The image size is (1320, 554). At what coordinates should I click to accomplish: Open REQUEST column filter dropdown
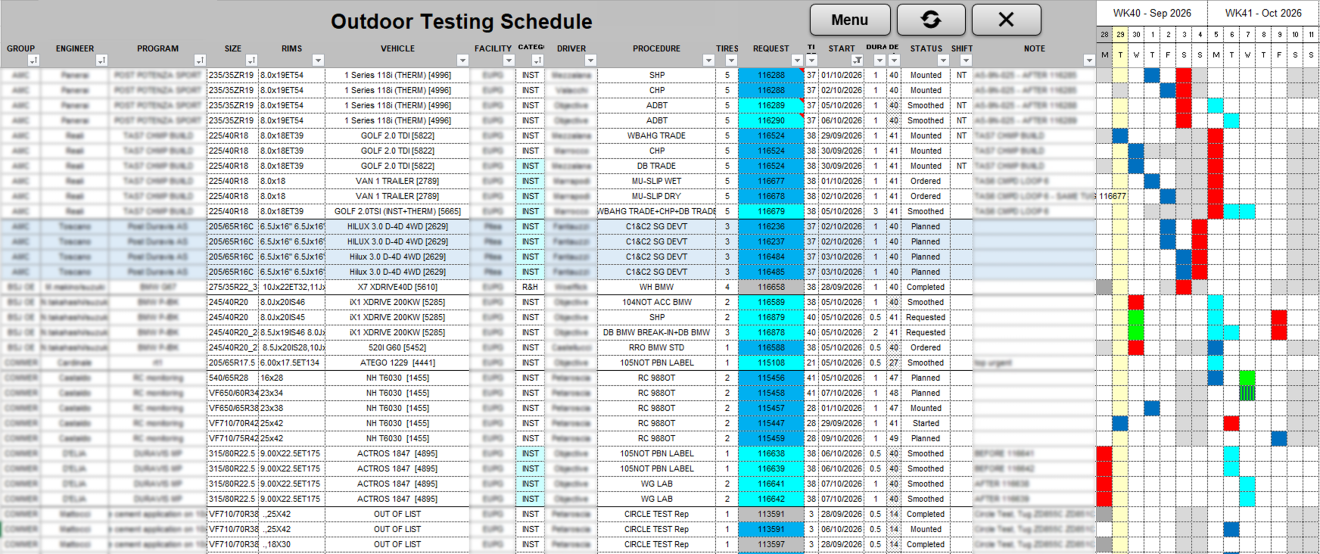[797, 61]
